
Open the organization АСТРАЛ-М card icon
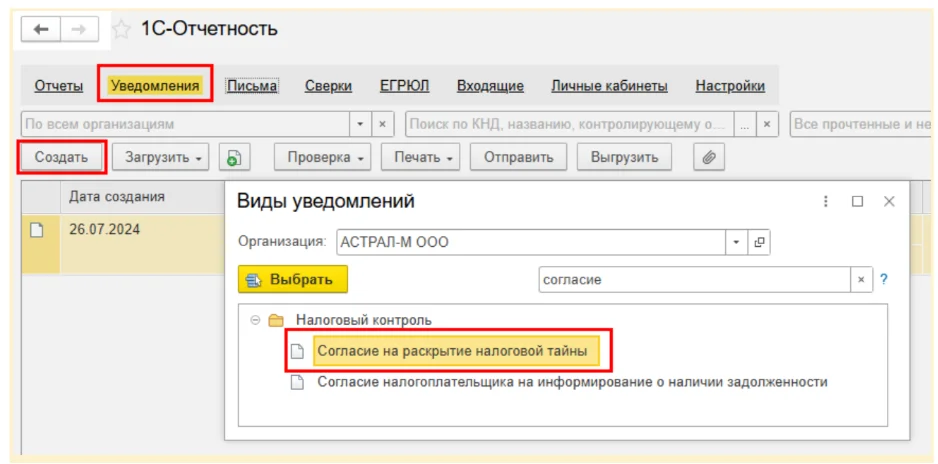759,242
